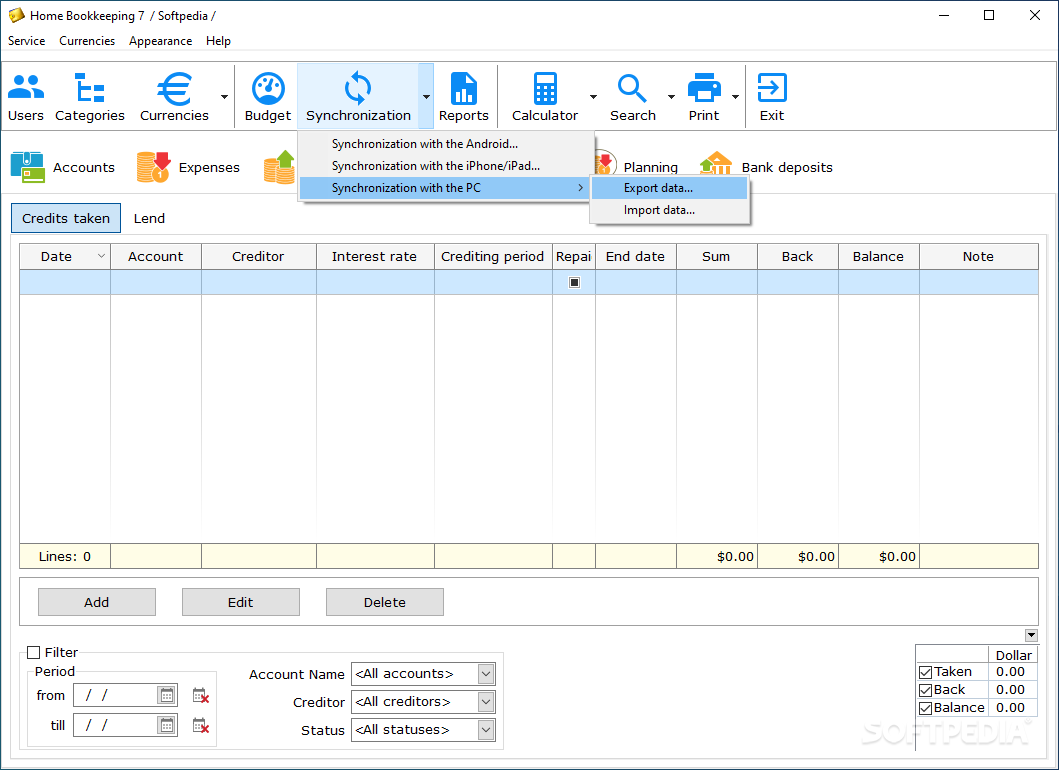Choose Synchronization with the iPhone/iPad
This screenshot has width=1059, height=770.
[446, 166]
